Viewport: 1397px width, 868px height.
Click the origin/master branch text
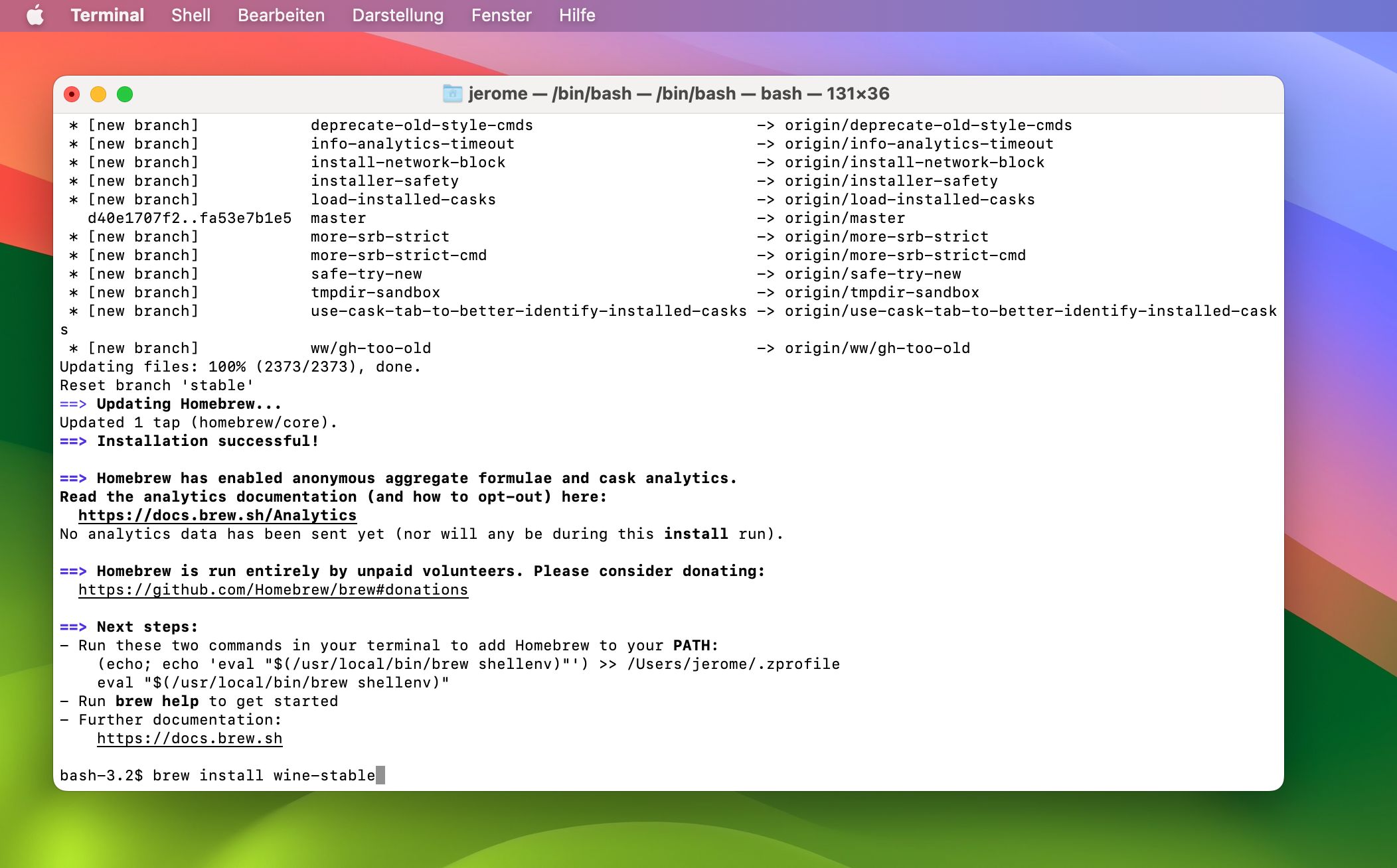844,218
